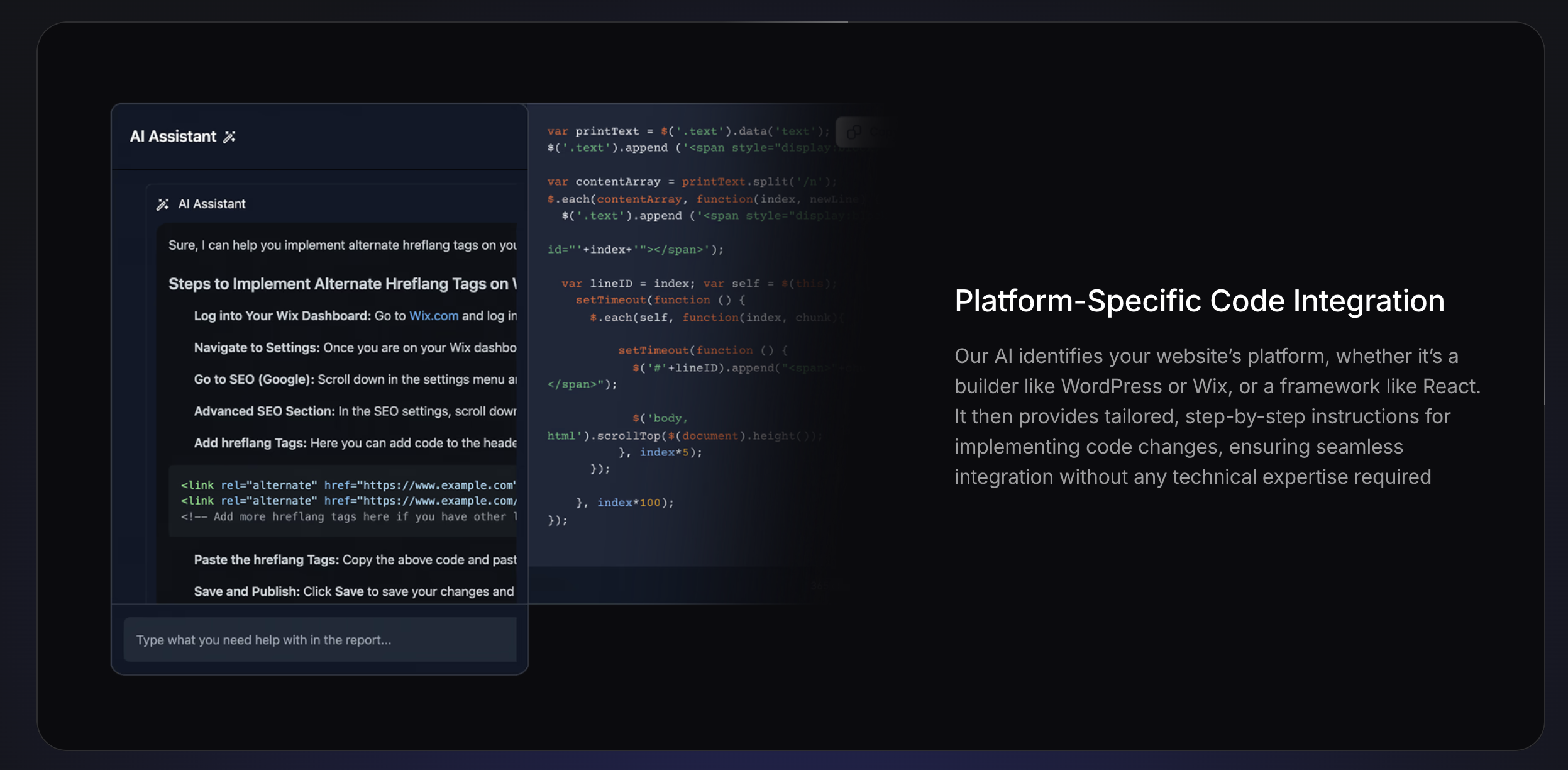Click the 'Platform-Specific Code Integration' heading
The width and height of the screenshot is (1568, 770).
coord(1199,301)
